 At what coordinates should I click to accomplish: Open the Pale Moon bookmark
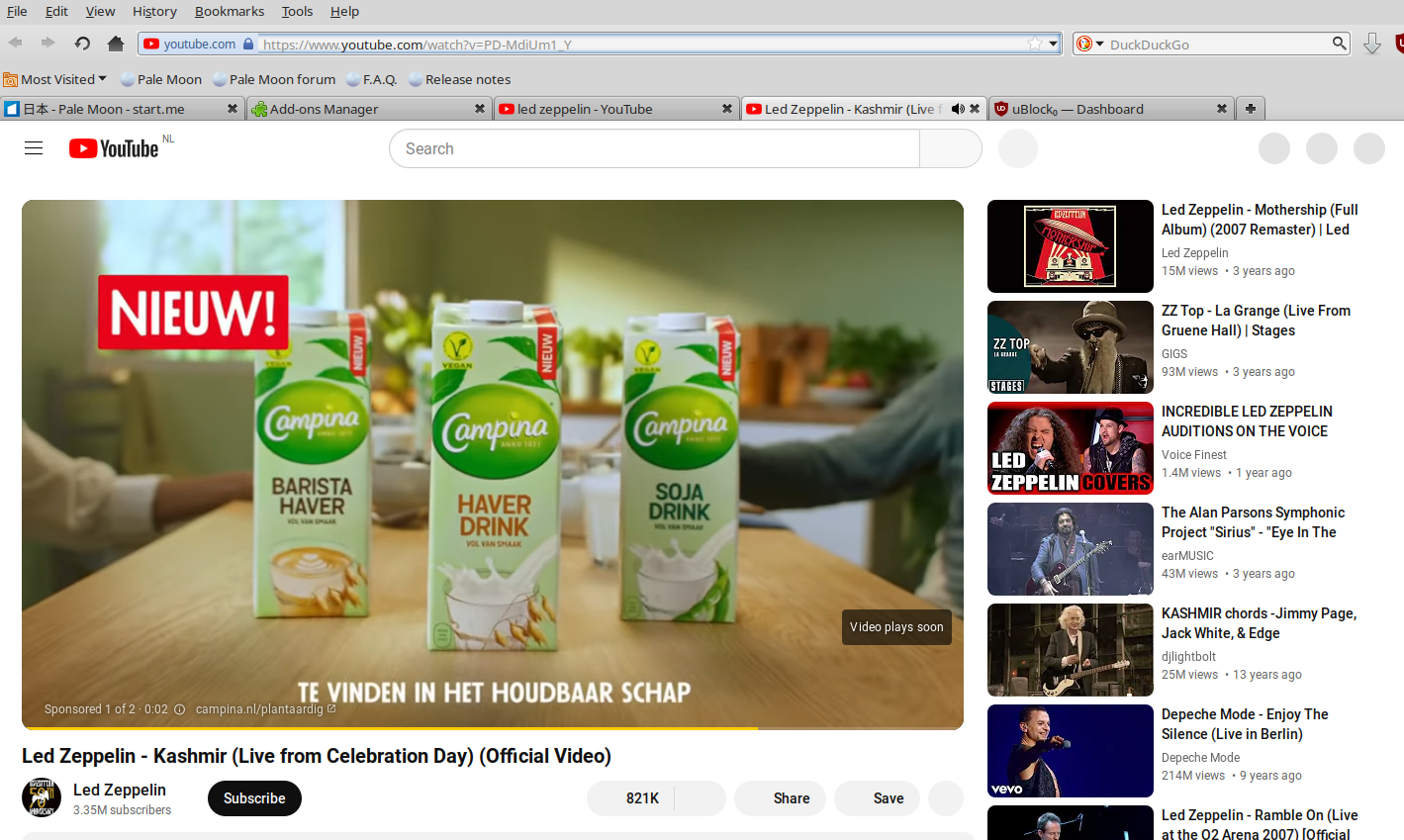click(x=160, y=79)
